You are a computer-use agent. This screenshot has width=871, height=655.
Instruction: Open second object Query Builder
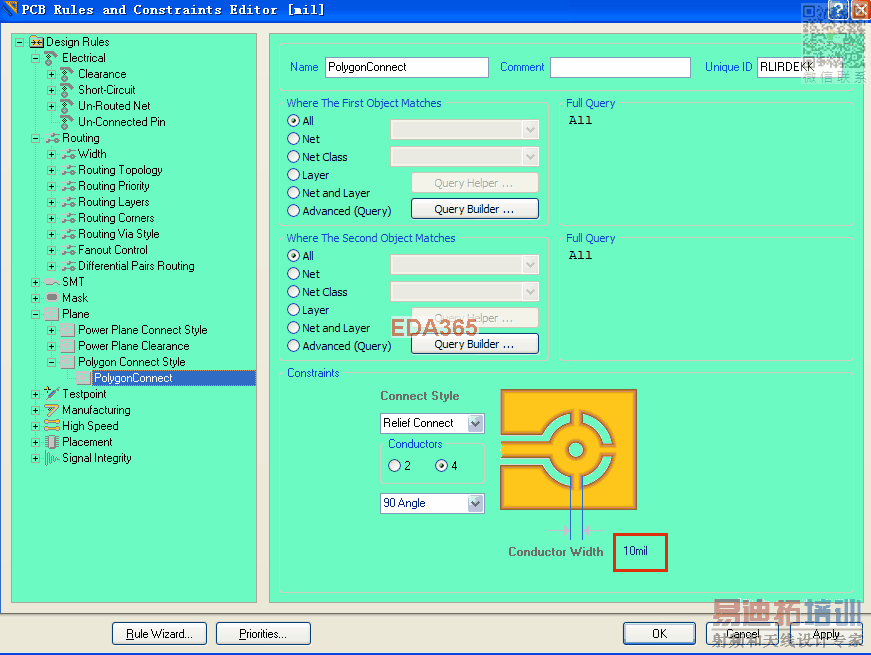click(474, 344)
